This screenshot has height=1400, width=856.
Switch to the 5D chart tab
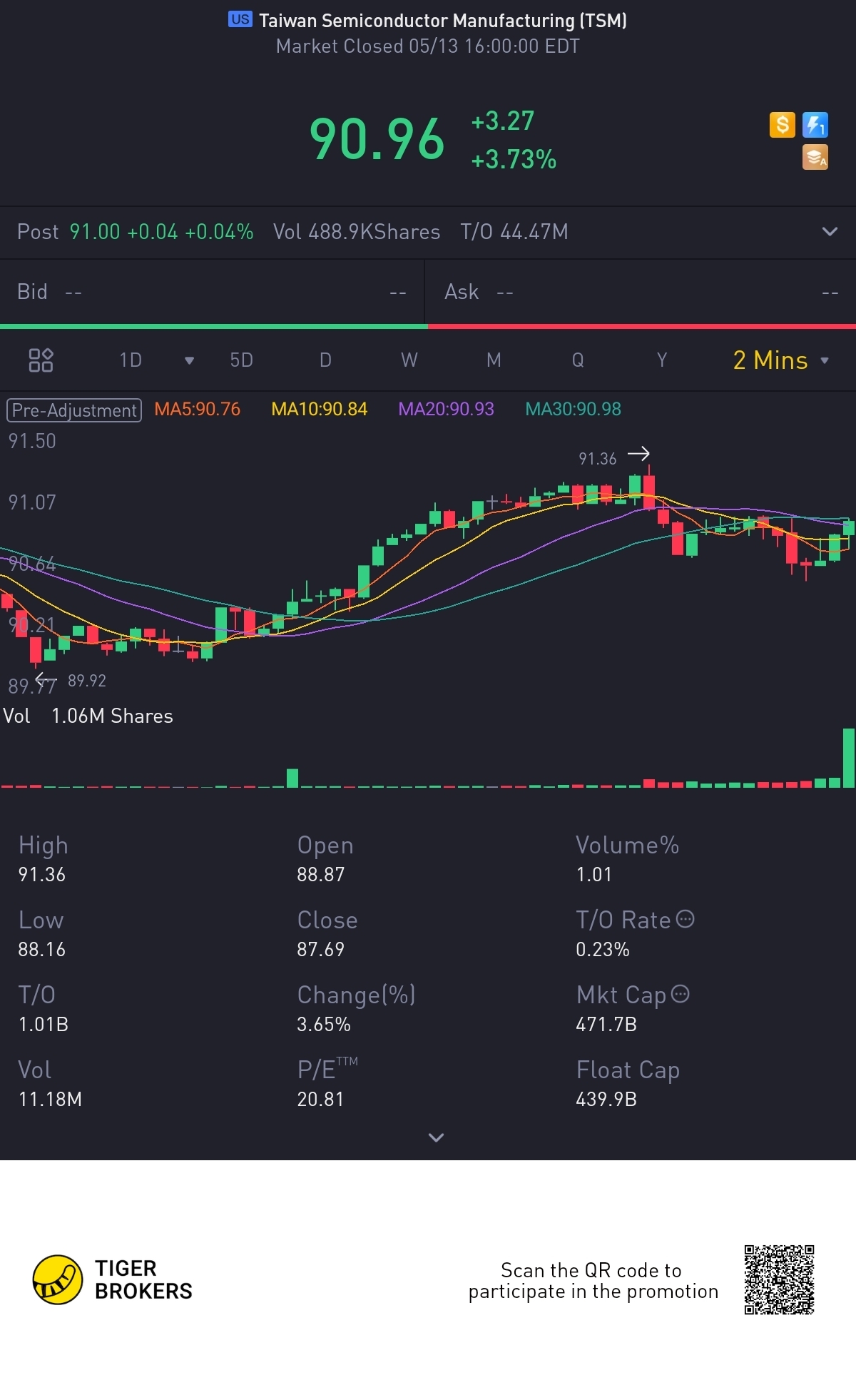point(241,360)
